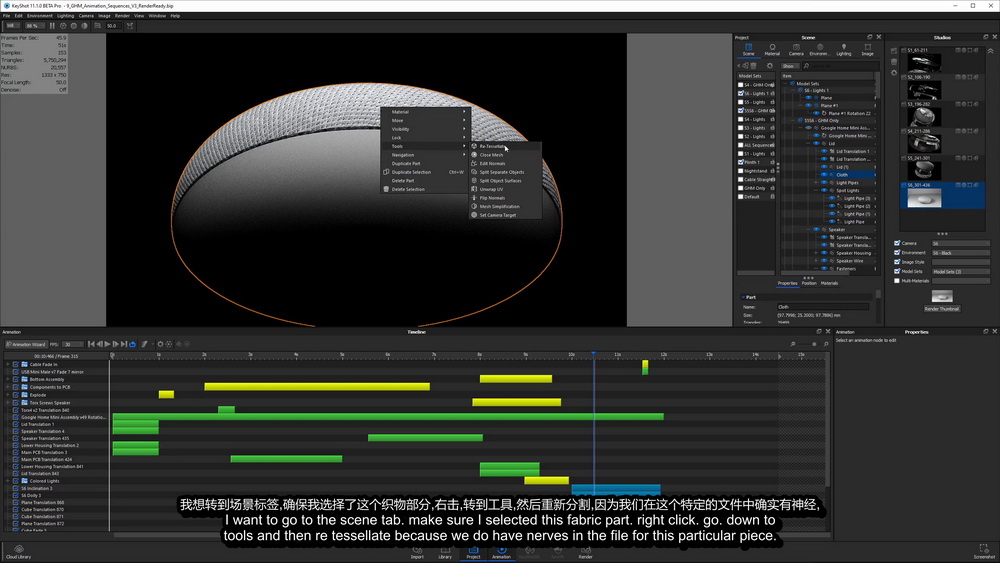Expand the Bottom Assembly animation folder
Image resolution: width=1000 pixels, height=563 pixels.
(8, 379)
